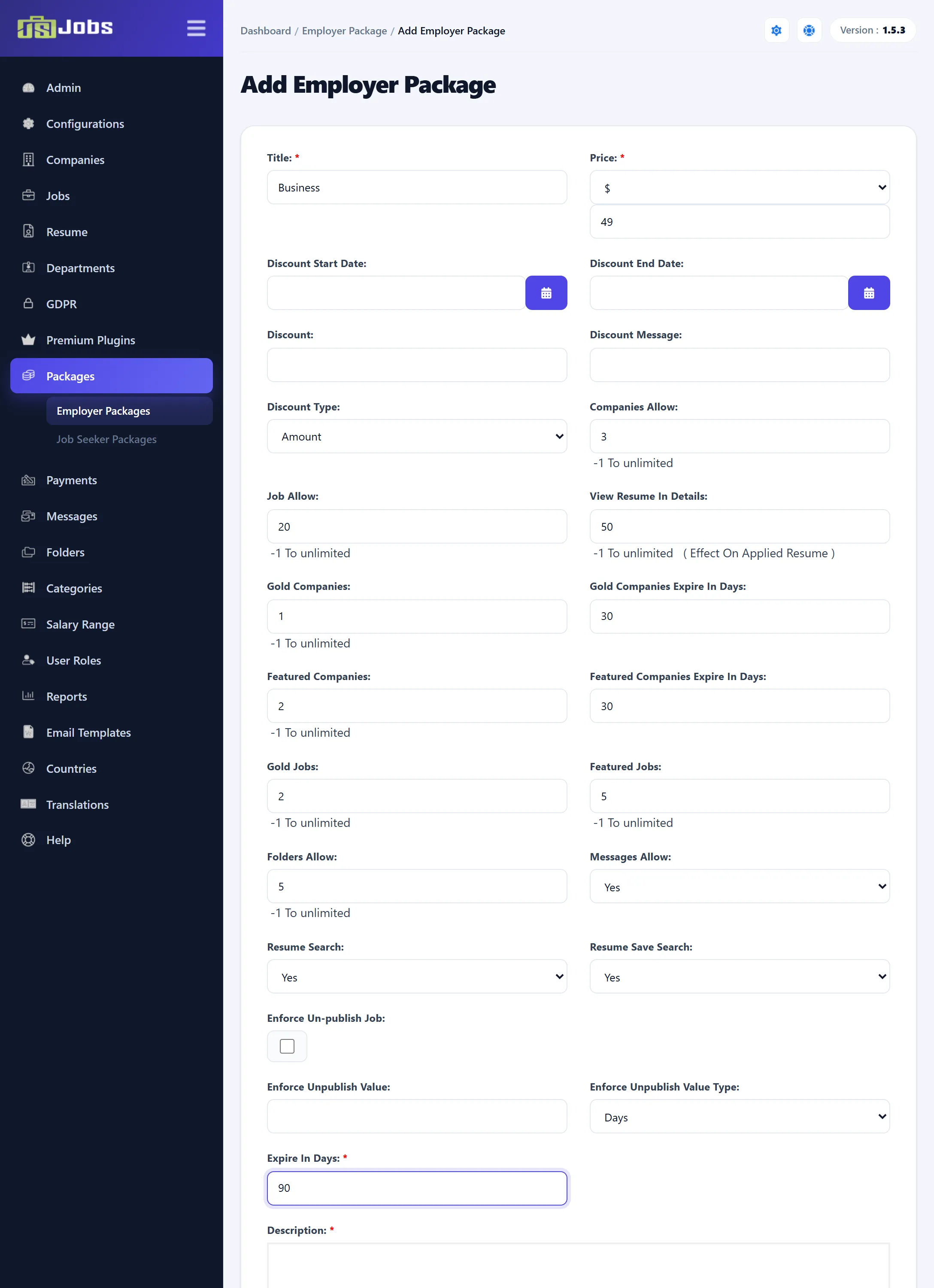Select Packages menu item
Screen dimensions: 934x1288
click(111, 376)
